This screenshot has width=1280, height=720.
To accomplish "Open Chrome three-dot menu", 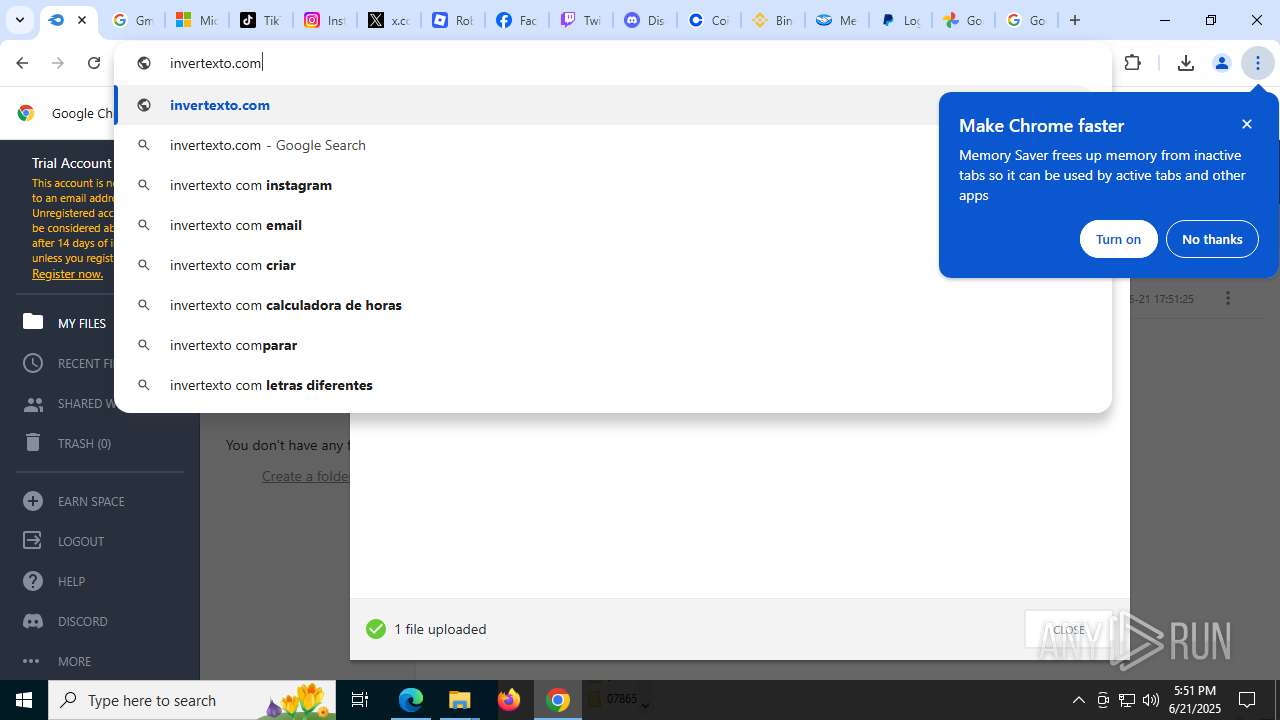I will click(x=1258, y=63).
